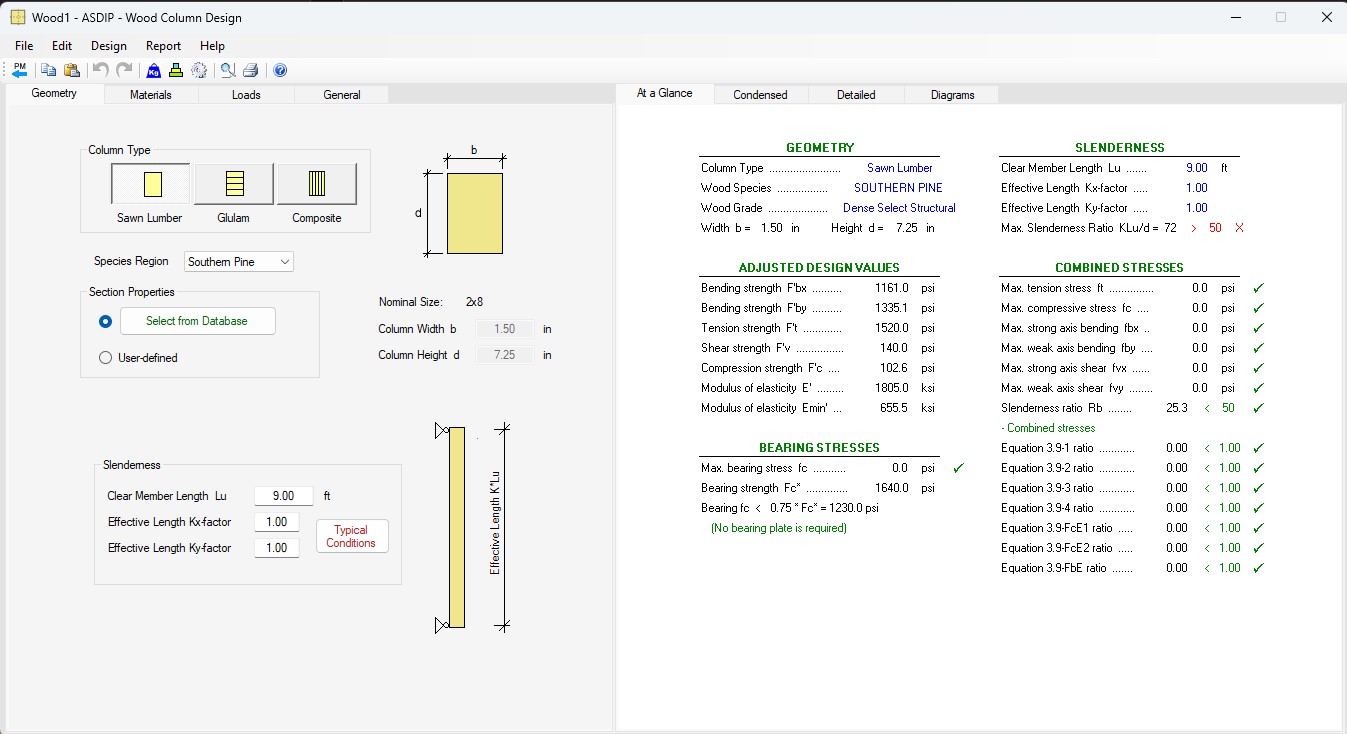Click the Effective Length Kx-factor field
This screenshot has height=734, width=1347.
tap(277, 522)
